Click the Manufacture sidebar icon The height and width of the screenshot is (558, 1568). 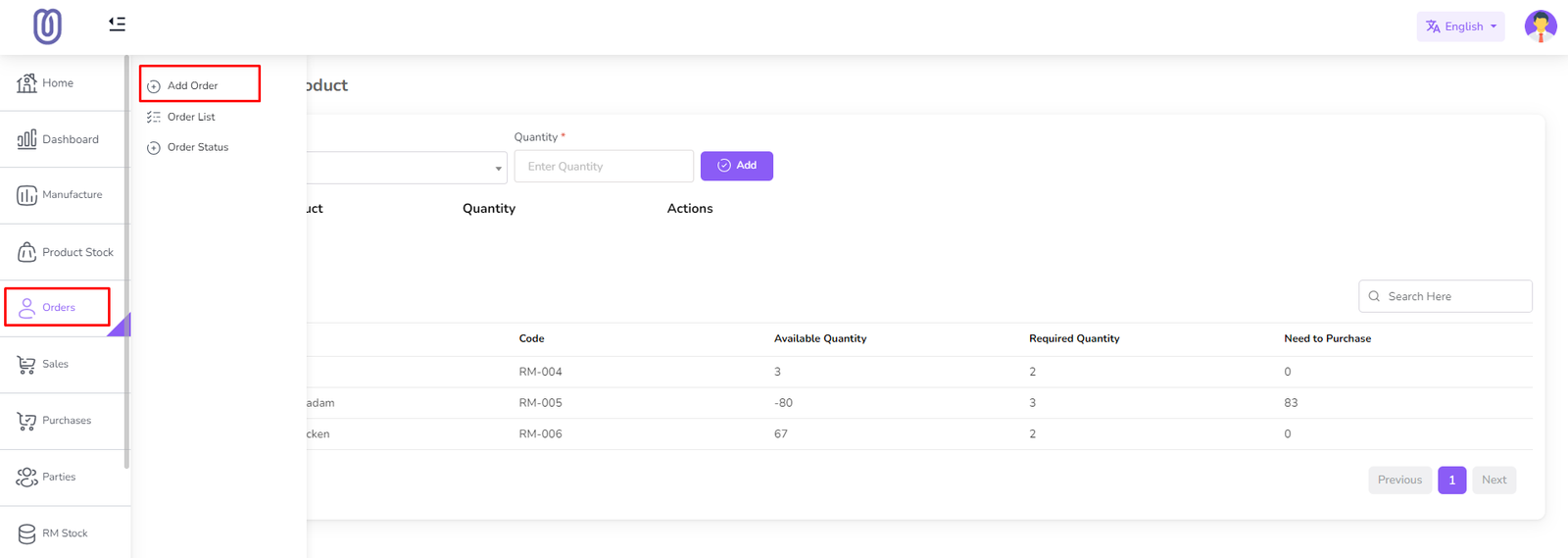pos(26,195)
